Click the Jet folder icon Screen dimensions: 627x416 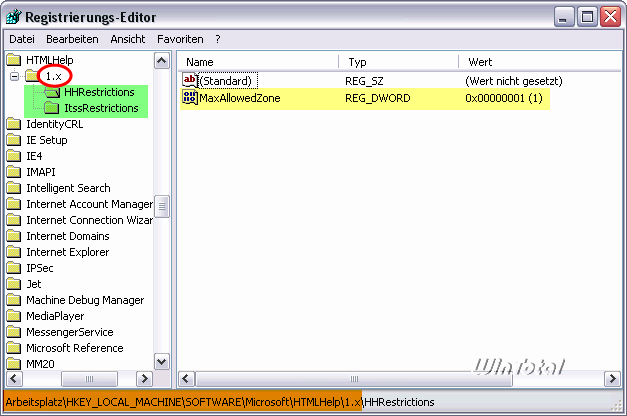tap(14, 284)
